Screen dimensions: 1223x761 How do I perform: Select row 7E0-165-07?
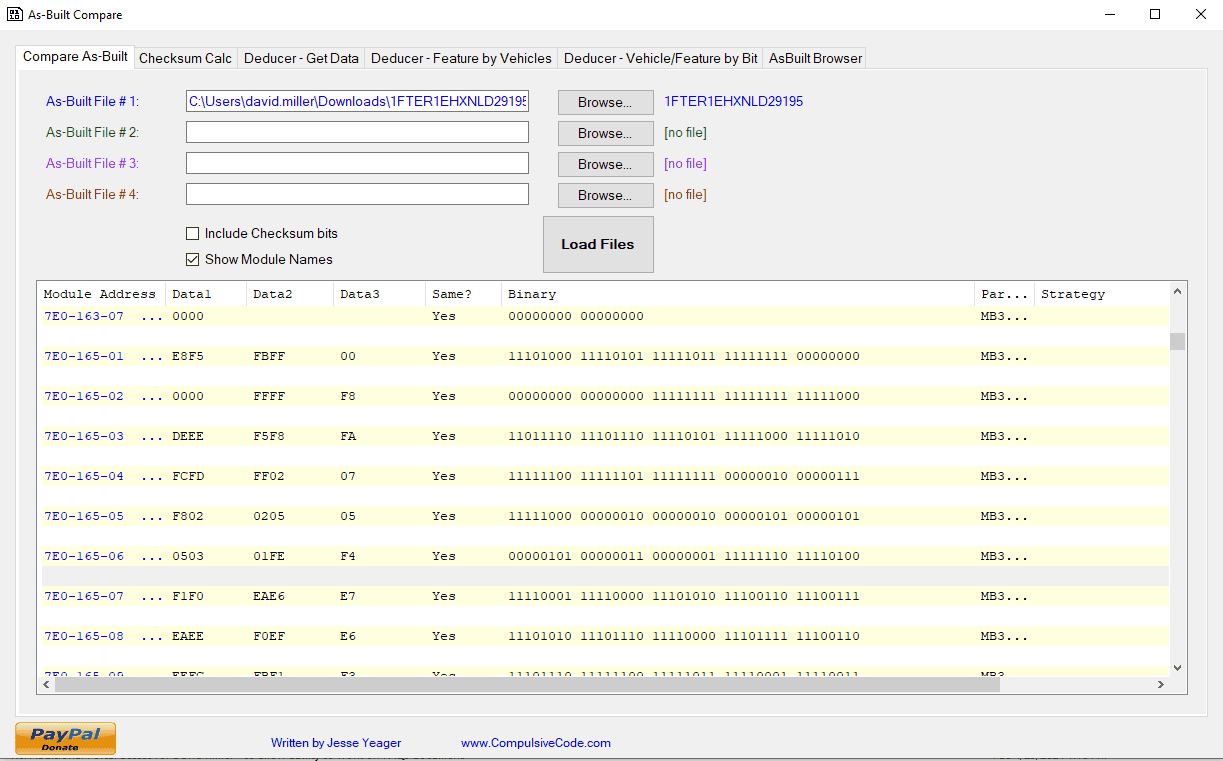pos(603,596)
